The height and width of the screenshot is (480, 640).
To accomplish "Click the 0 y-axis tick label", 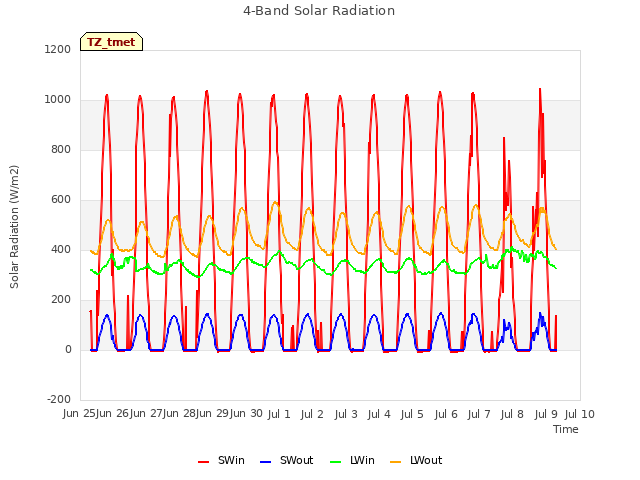I will point(68,350).
